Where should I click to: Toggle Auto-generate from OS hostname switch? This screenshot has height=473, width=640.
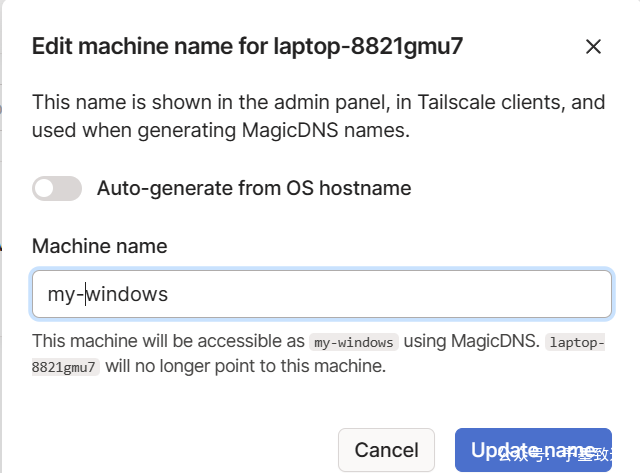coord(57,189)
